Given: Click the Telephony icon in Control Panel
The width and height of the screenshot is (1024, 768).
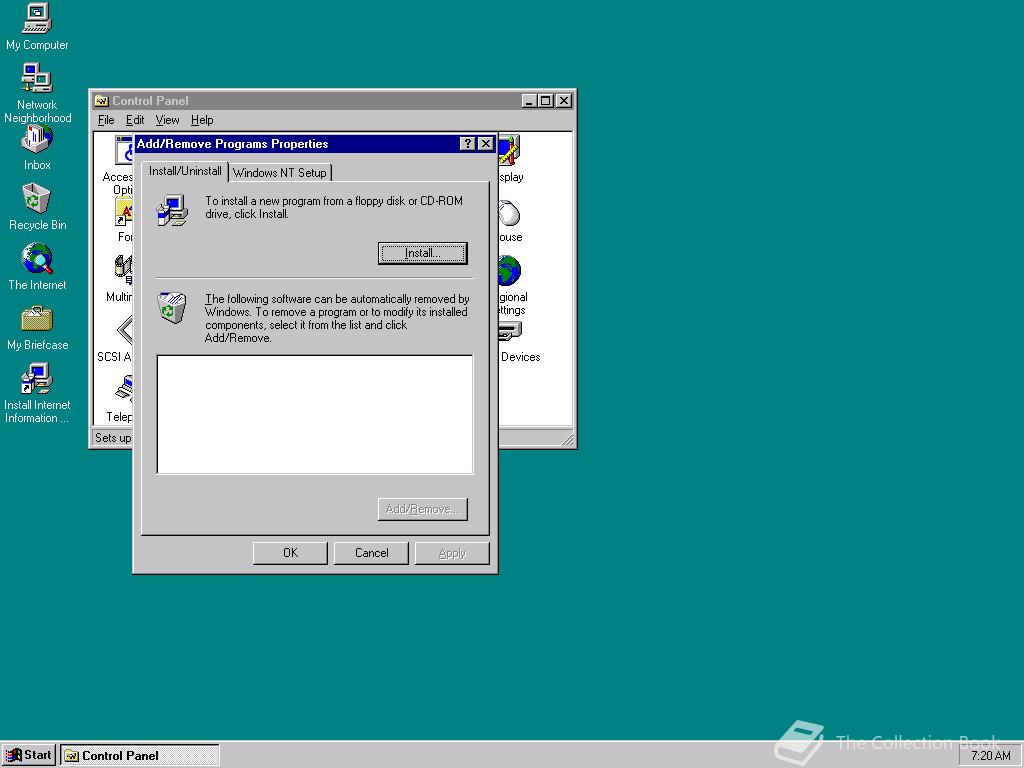Looking at the screenshot, I should [124, 389].
